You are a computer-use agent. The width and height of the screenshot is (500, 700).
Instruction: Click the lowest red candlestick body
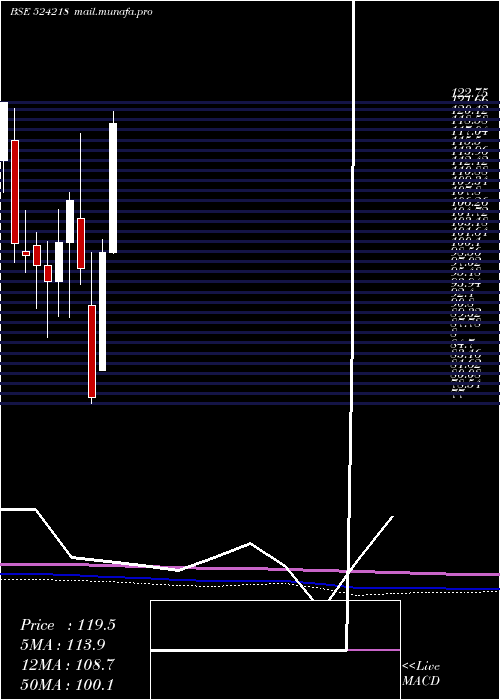92,351
